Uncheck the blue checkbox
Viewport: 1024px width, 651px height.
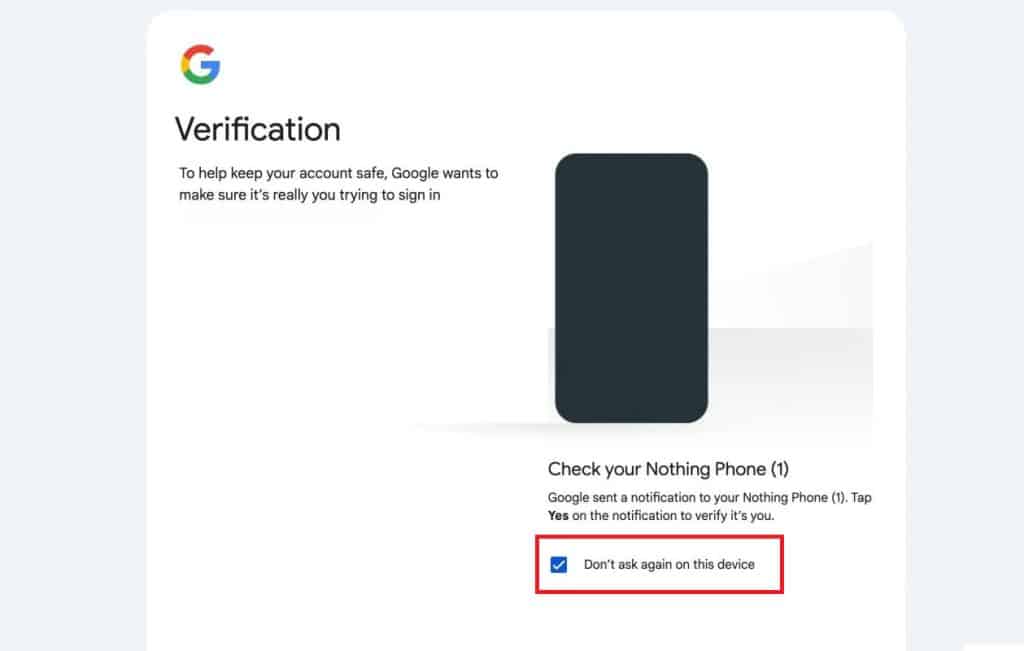point(559,565)
